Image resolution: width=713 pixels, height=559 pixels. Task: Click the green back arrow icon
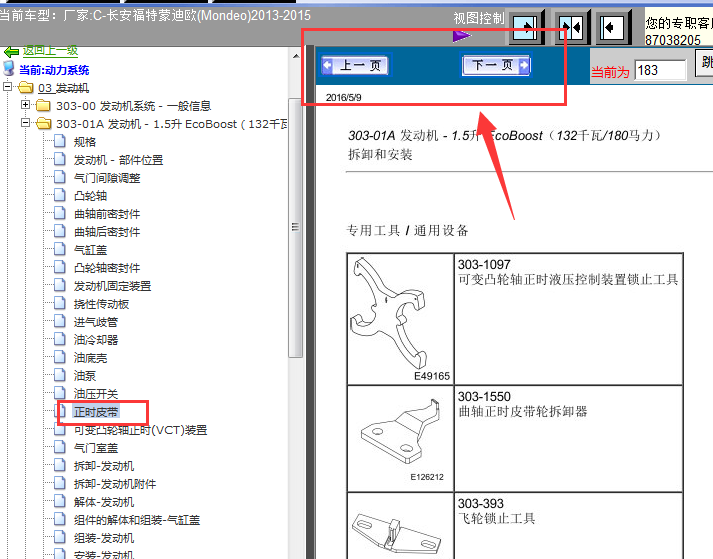click(11, 52)
